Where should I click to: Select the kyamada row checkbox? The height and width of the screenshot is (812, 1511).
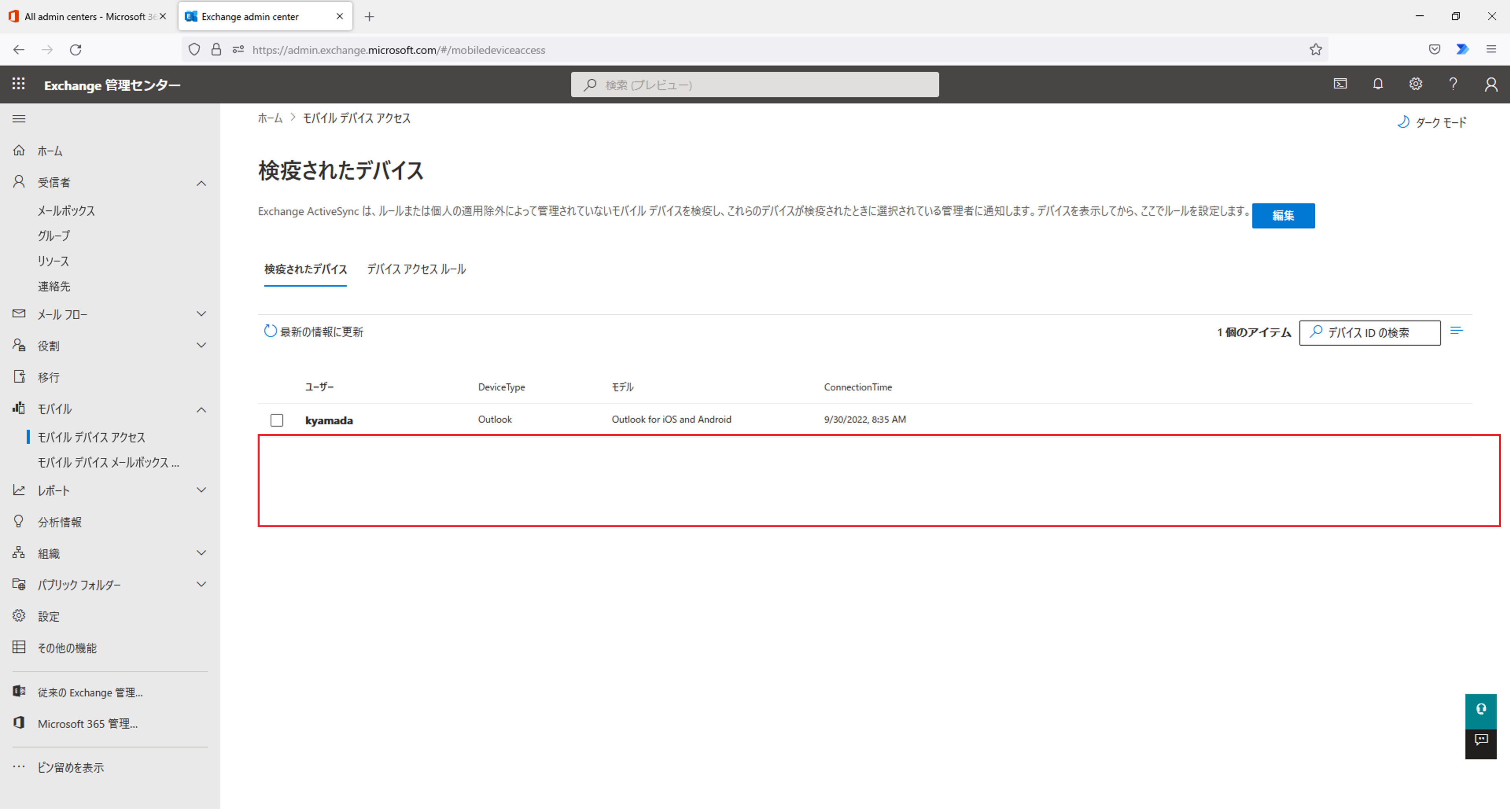(x=277, y=420)
